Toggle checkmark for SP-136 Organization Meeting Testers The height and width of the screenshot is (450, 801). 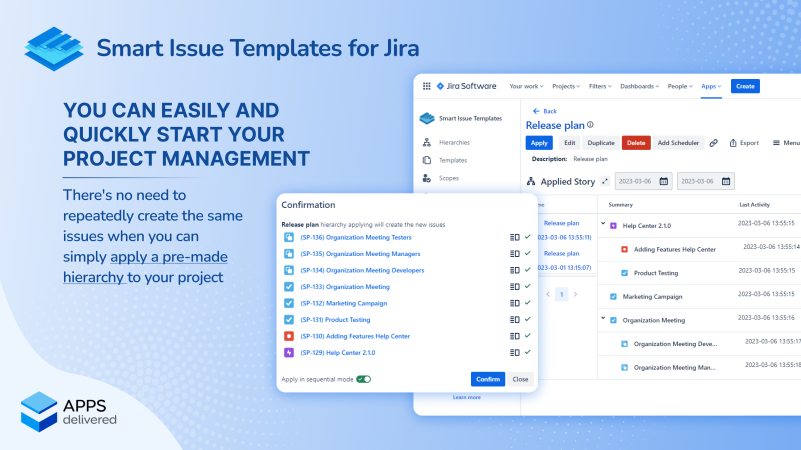point(528,237)
